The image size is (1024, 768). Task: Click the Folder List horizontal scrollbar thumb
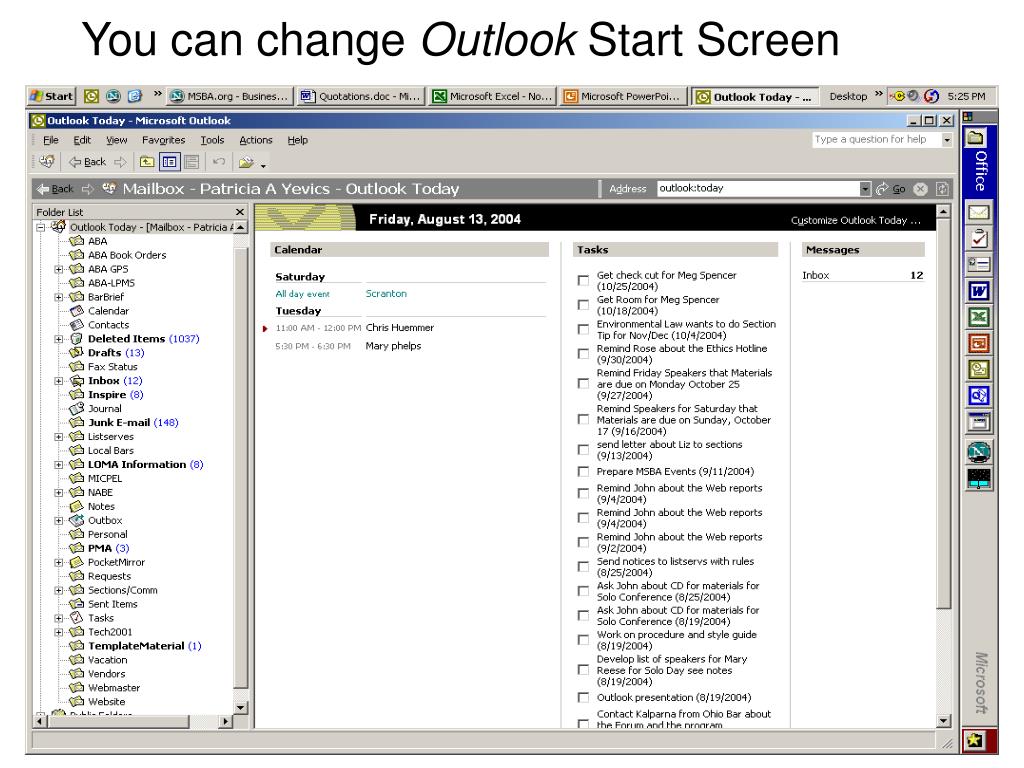pyautogui.click(x=119, y=721)
